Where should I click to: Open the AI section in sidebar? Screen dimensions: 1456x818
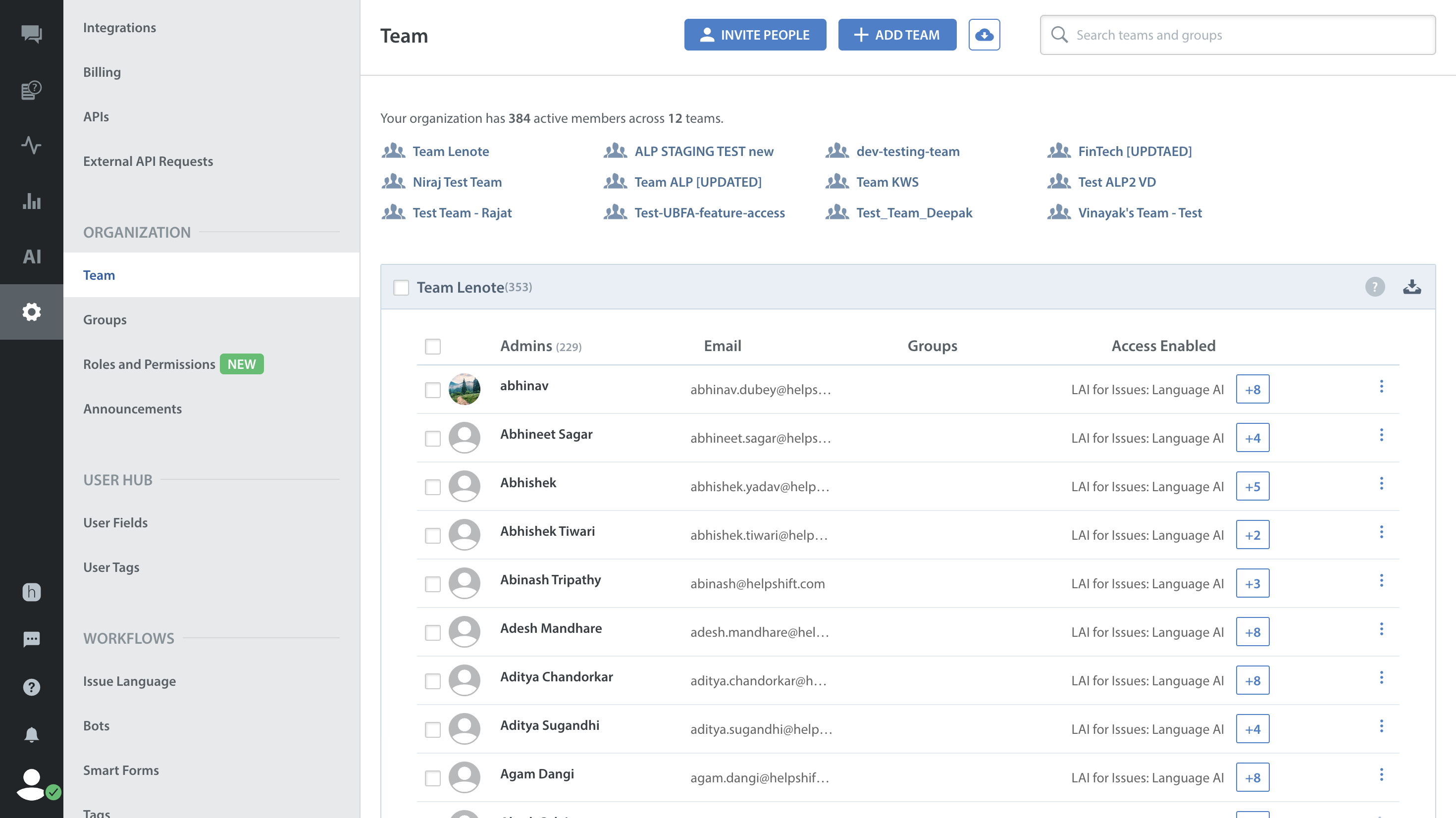coord(31,256)
